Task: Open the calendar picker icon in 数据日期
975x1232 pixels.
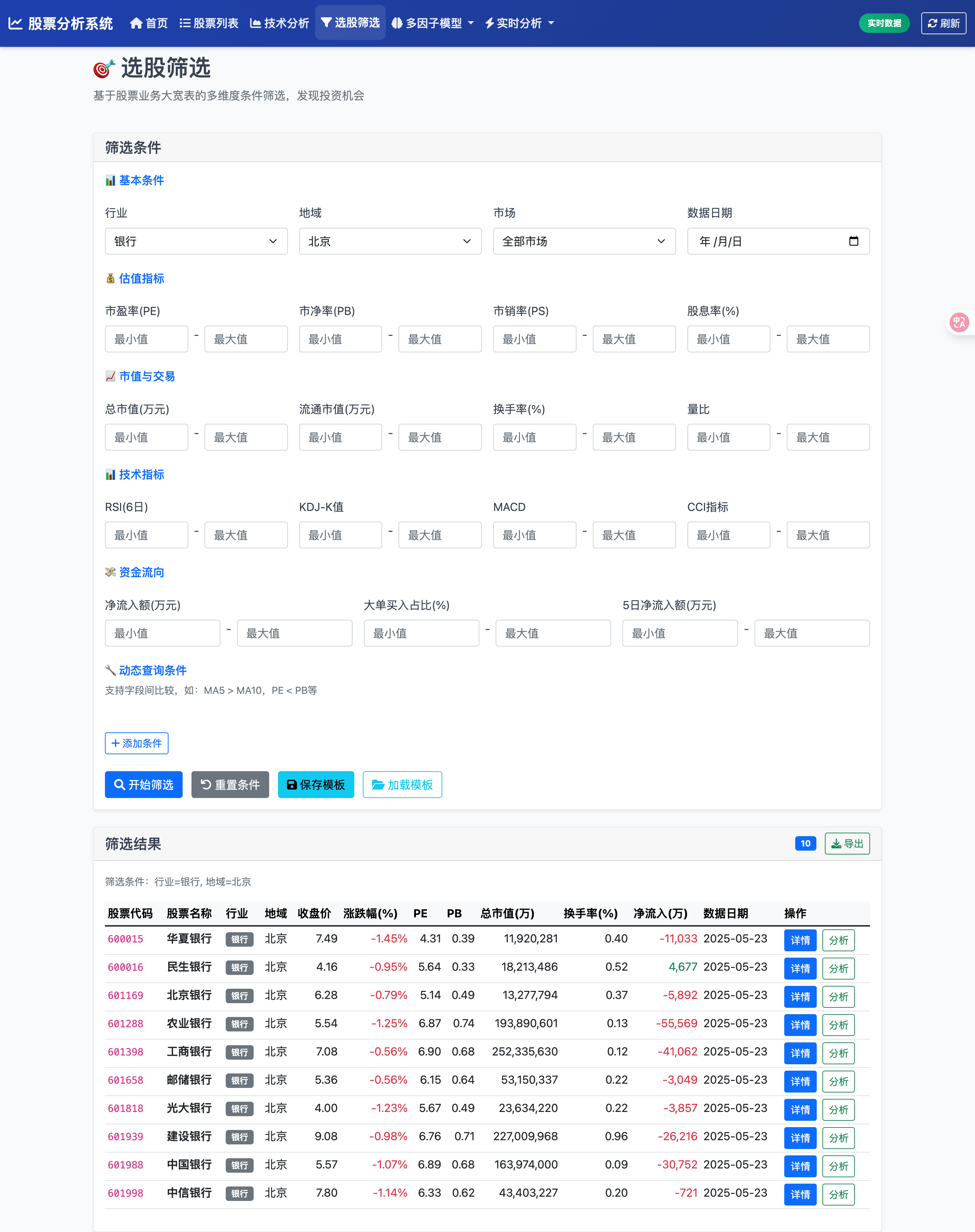Action: [853, 241]
